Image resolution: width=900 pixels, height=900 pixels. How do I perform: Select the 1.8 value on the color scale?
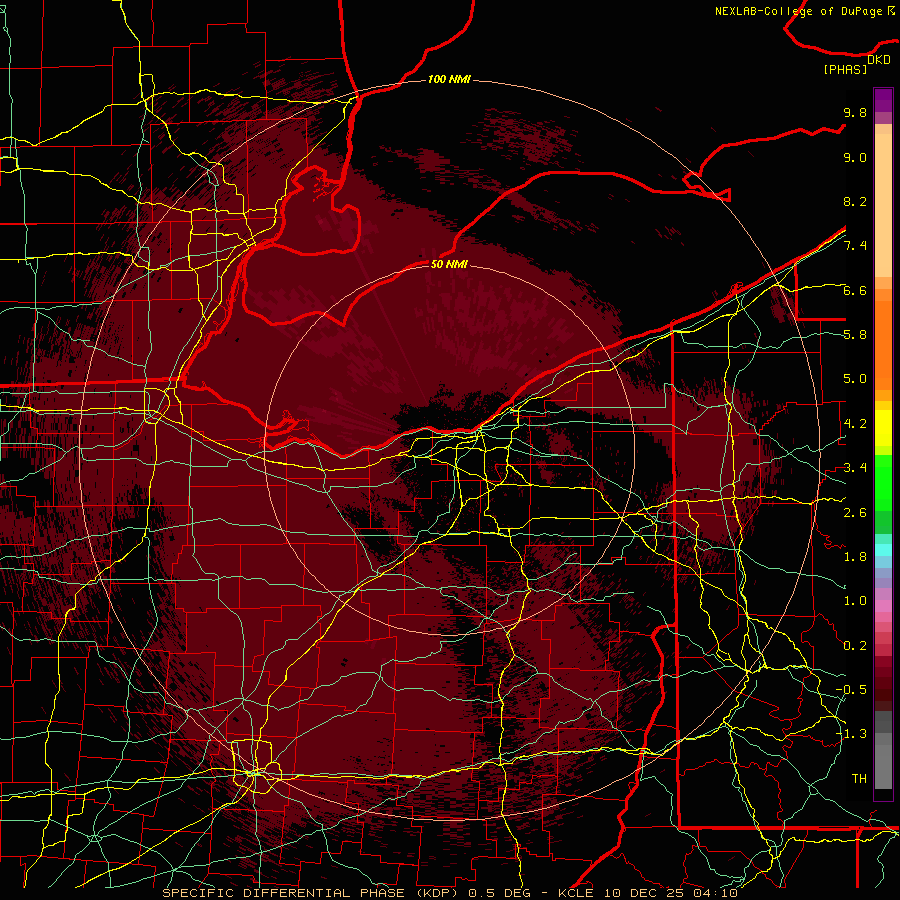click(x=855, y=557)
